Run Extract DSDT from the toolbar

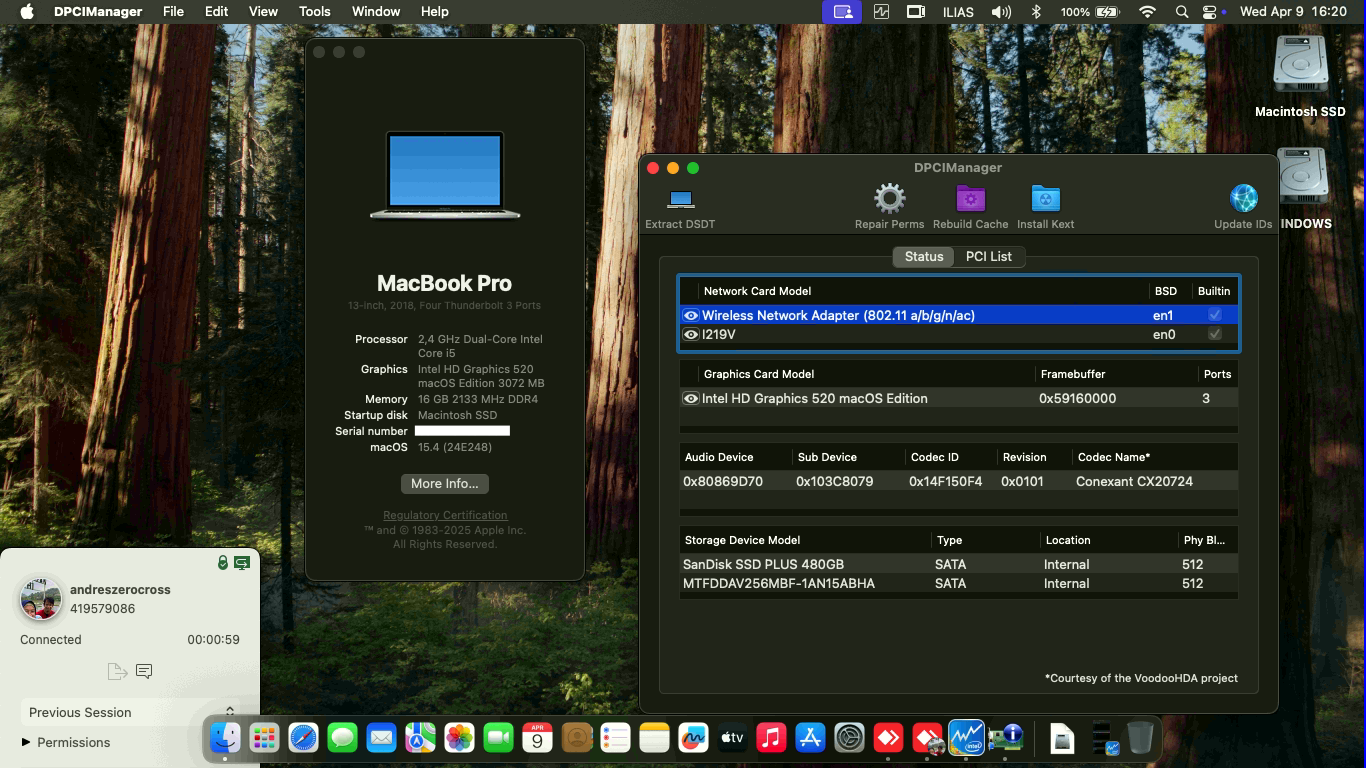point(680,200)
